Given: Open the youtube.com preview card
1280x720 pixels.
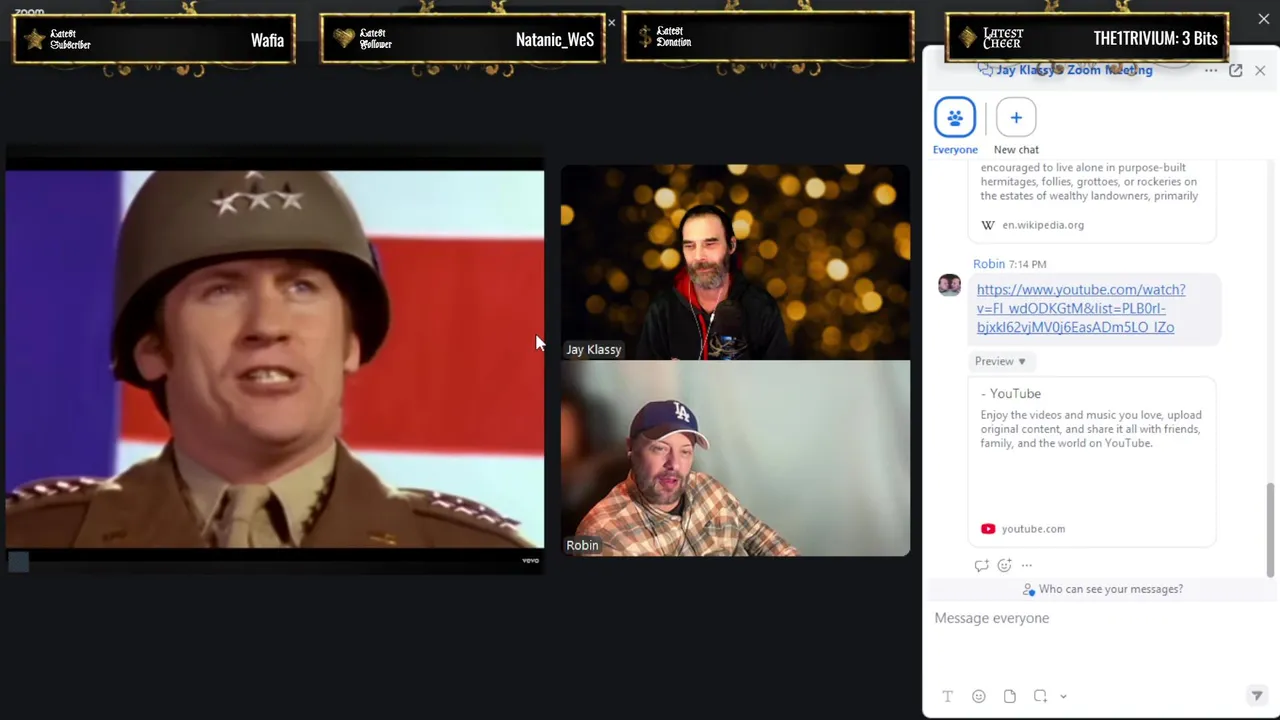Looking at the screenshot, I should [x=1092, y=461].
